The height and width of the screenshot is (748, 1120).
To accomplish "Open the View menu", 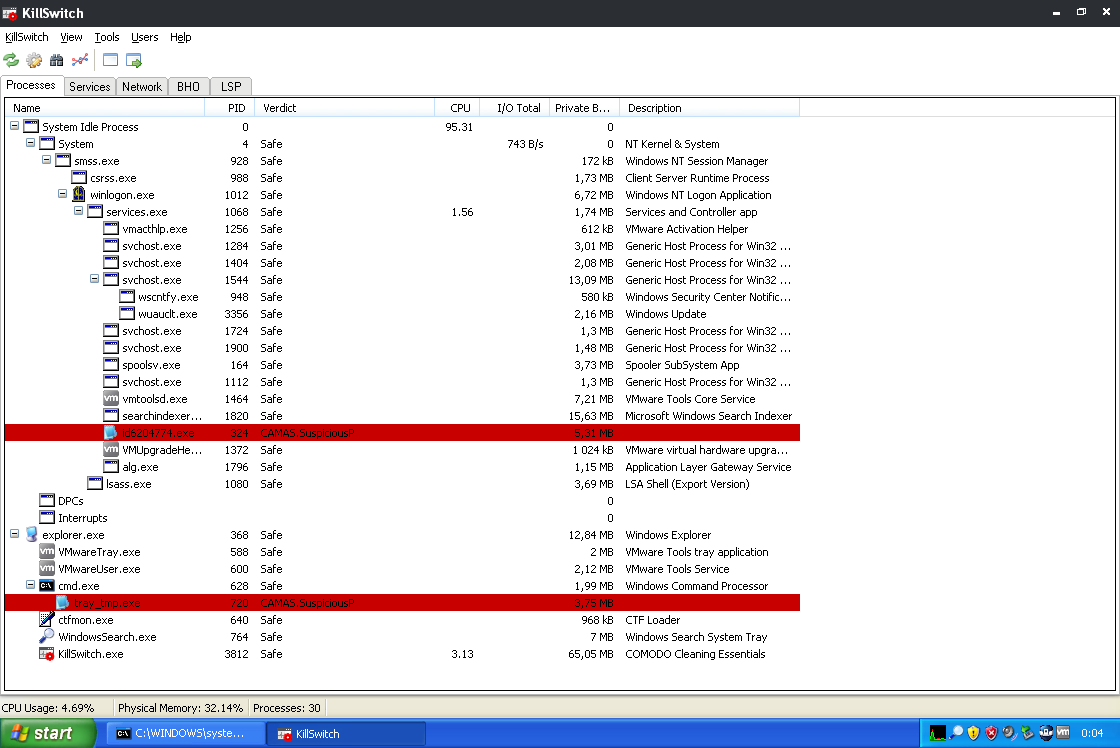I will coord(71,37).
